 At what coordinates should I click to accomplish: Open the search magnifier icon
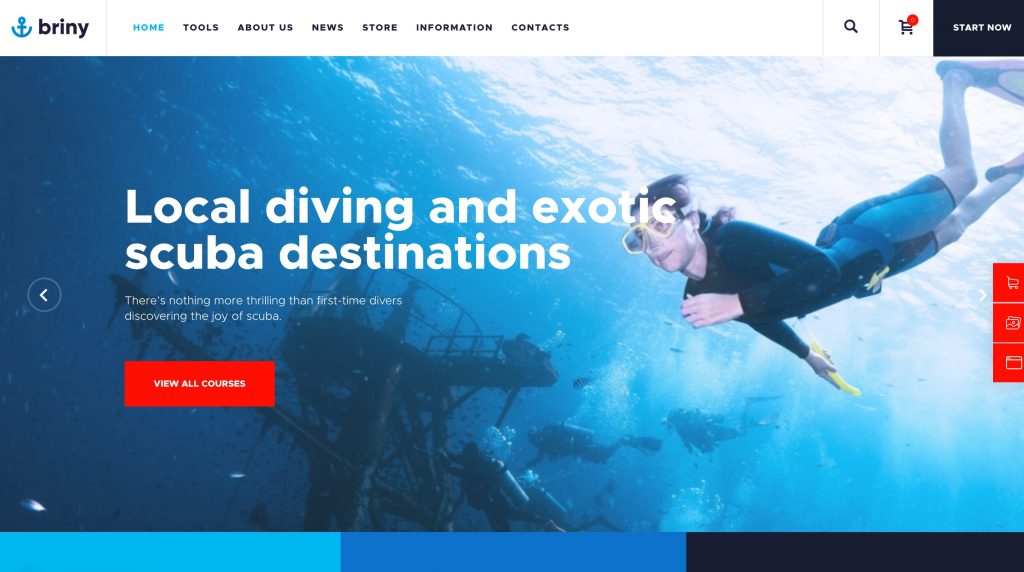pyautogui.click(x=850, y=27)
